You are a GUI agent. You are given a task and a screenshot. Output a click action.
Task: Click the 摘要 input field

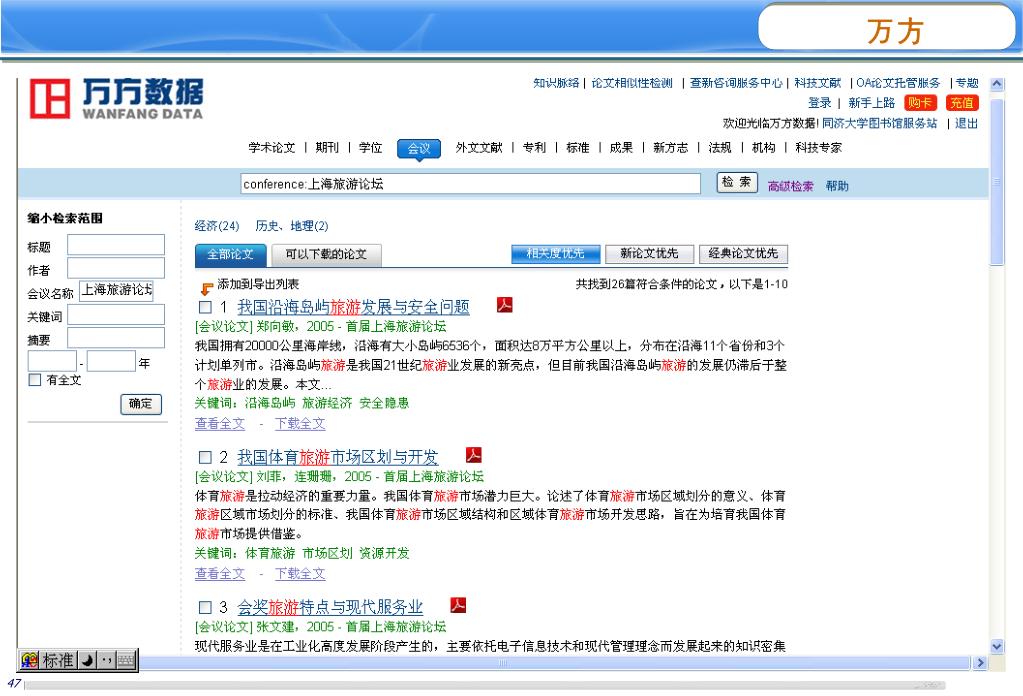pos(116,338)
